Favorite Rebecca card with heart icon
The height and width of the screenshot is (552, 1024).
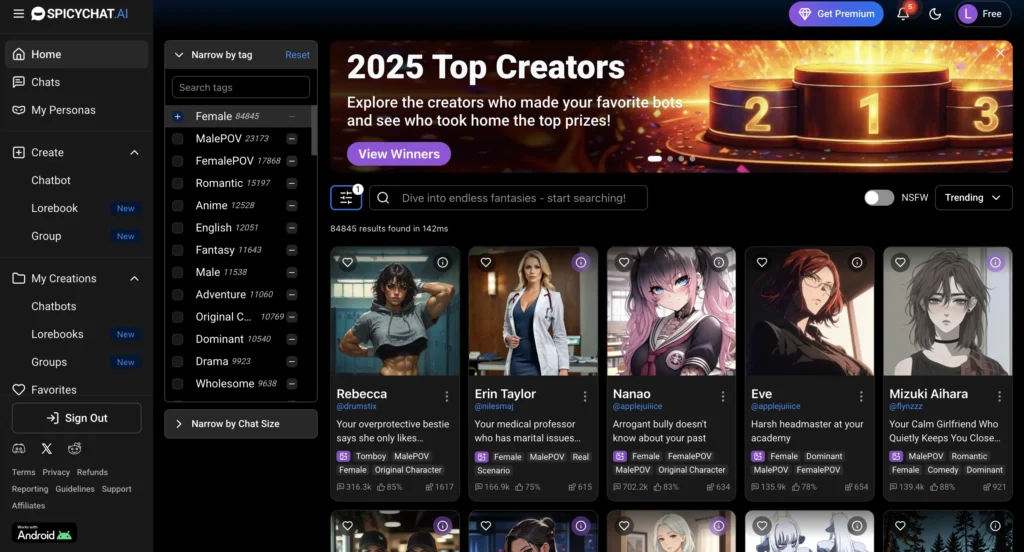pos(348,262)
